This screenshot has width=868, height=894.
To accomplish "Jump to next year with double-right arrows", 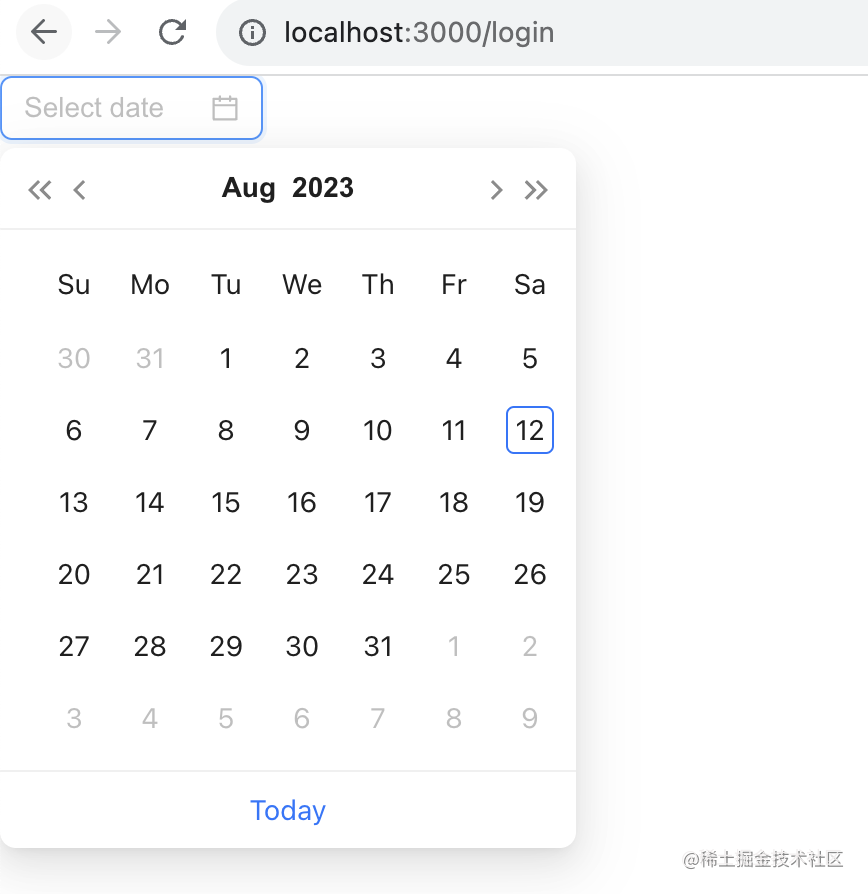I will (536, 190).
